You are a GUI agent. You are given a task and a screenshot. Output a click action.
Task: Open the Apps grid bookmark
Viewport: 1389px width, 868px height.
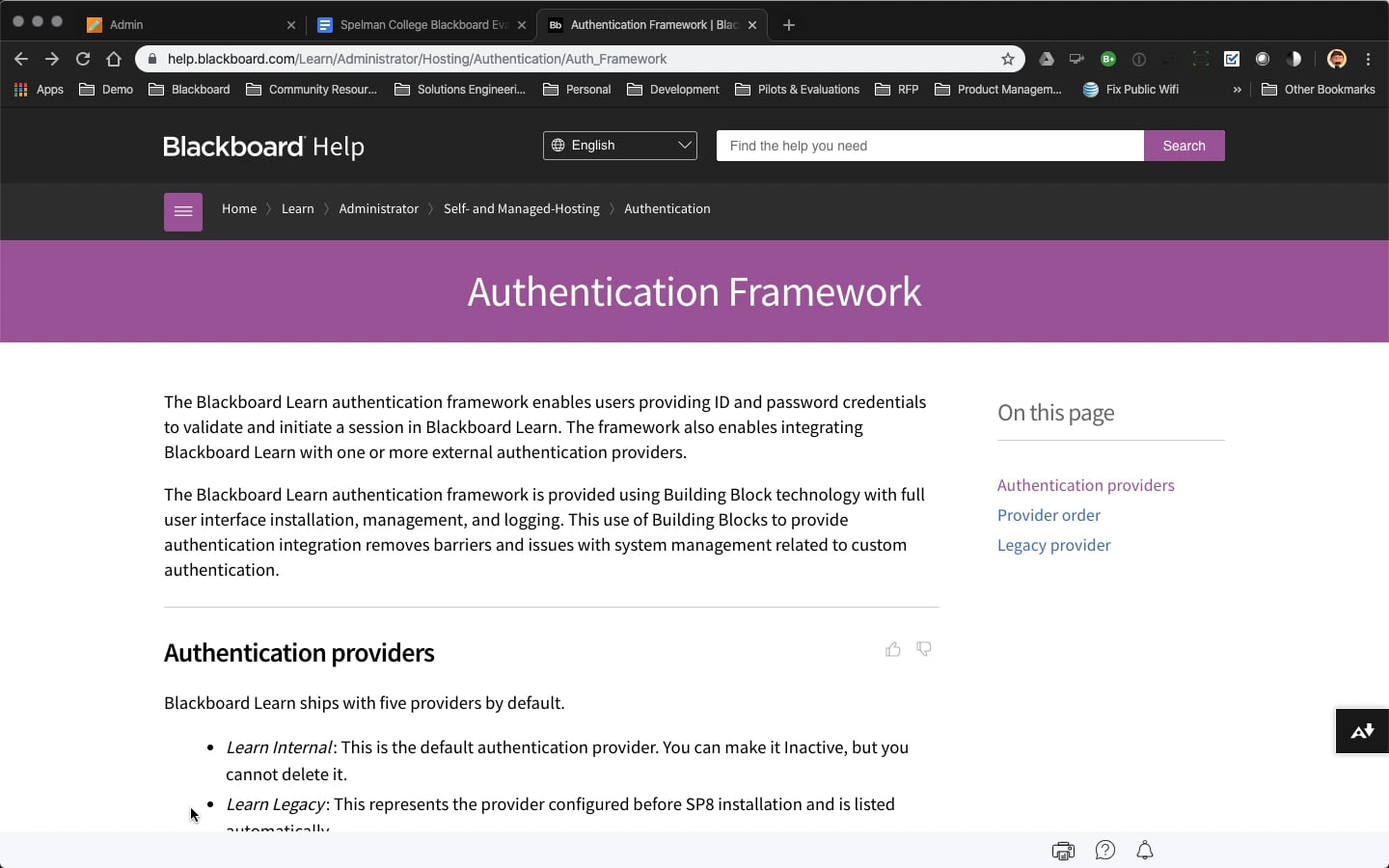click(39, 90)
